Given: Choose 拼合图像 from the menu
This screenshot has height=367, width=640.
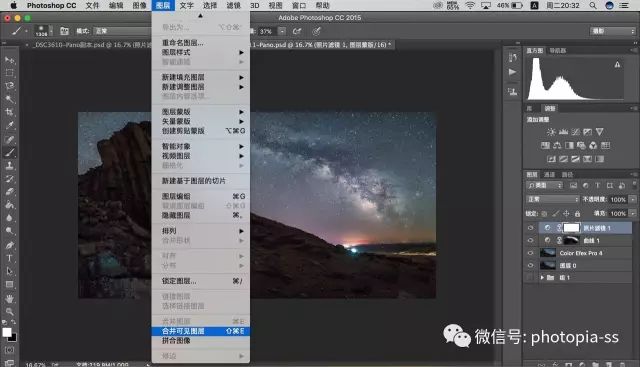Looking at the screenshot, I should click(x=200, y=340).
